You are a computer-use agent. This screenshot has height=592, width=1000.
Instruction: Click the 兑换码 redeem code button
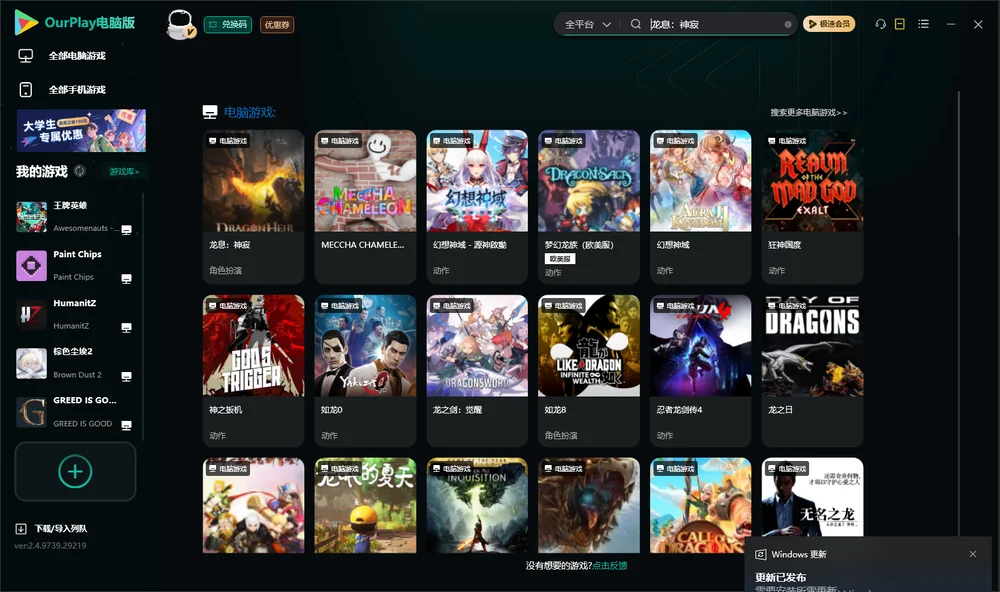pos(228,24)
